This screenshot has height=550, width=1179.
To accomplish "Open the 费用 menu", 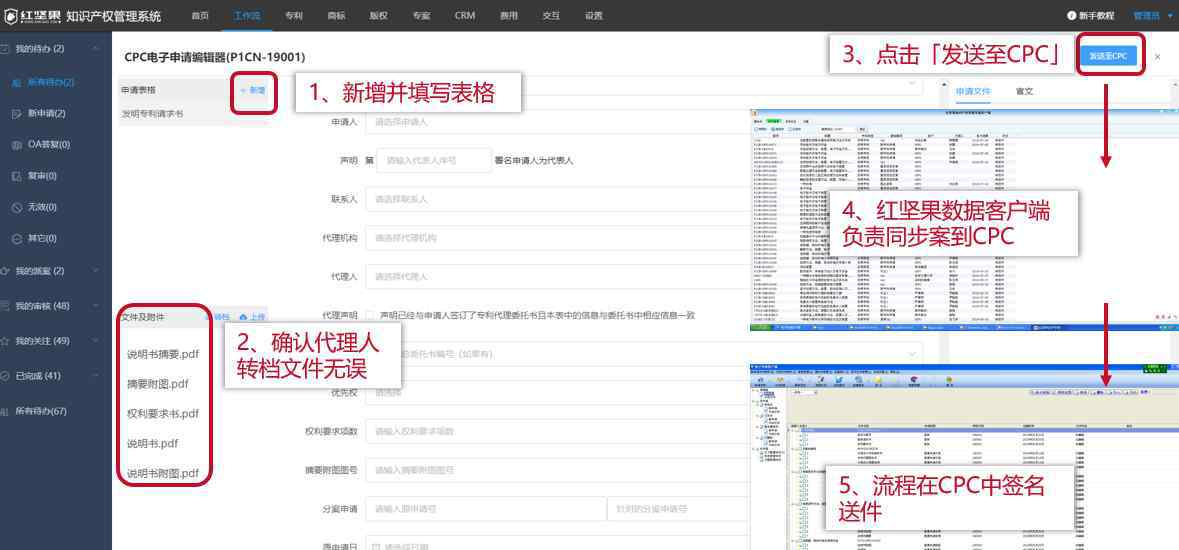I will pyautogui.click(x=509, y=16).
